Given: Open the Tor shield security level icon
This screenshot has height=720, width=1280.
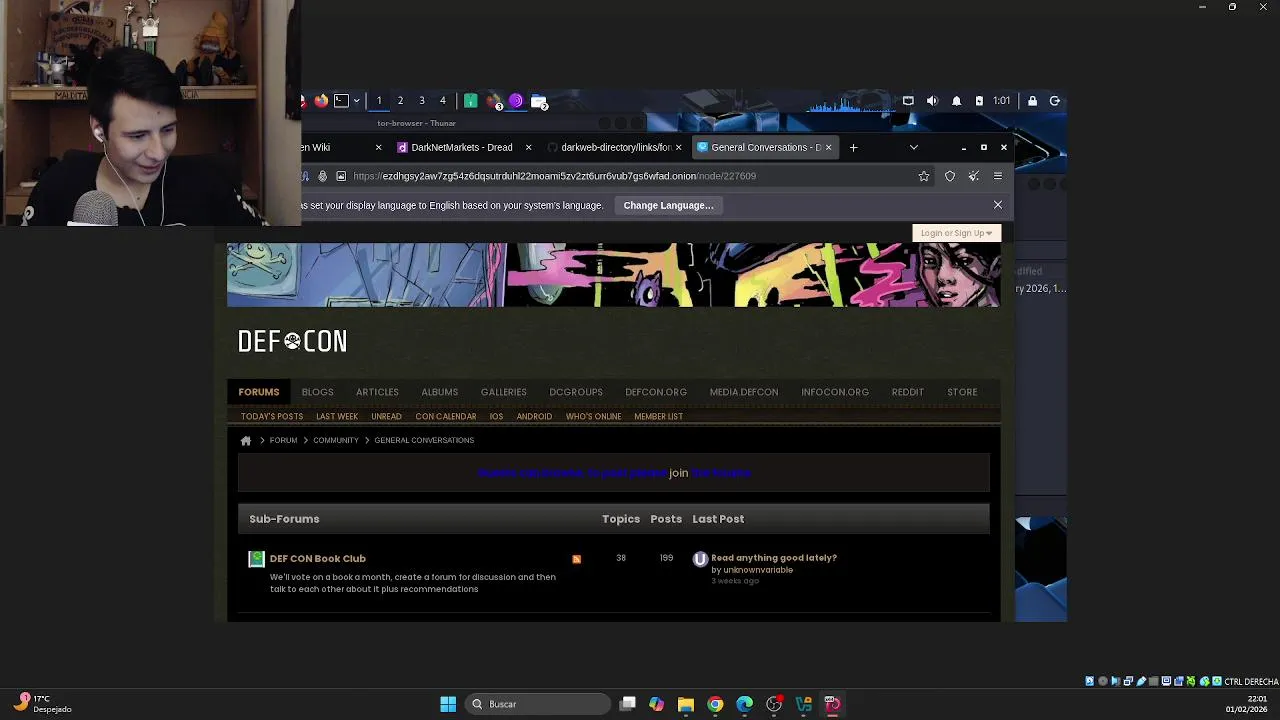Looking at the screenshot, I should click(x=950, y=176).
